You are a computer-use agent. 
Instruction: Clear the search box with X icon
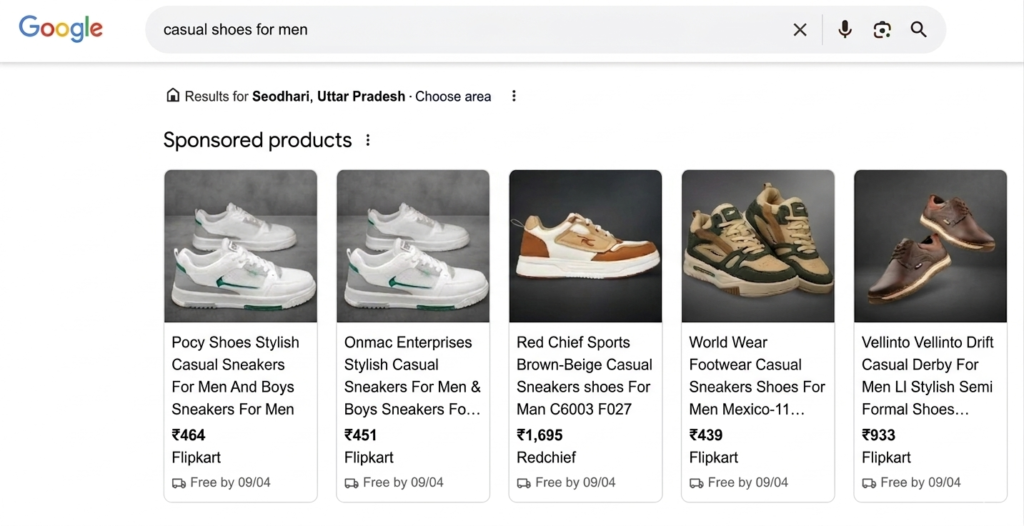pos(800,29)
